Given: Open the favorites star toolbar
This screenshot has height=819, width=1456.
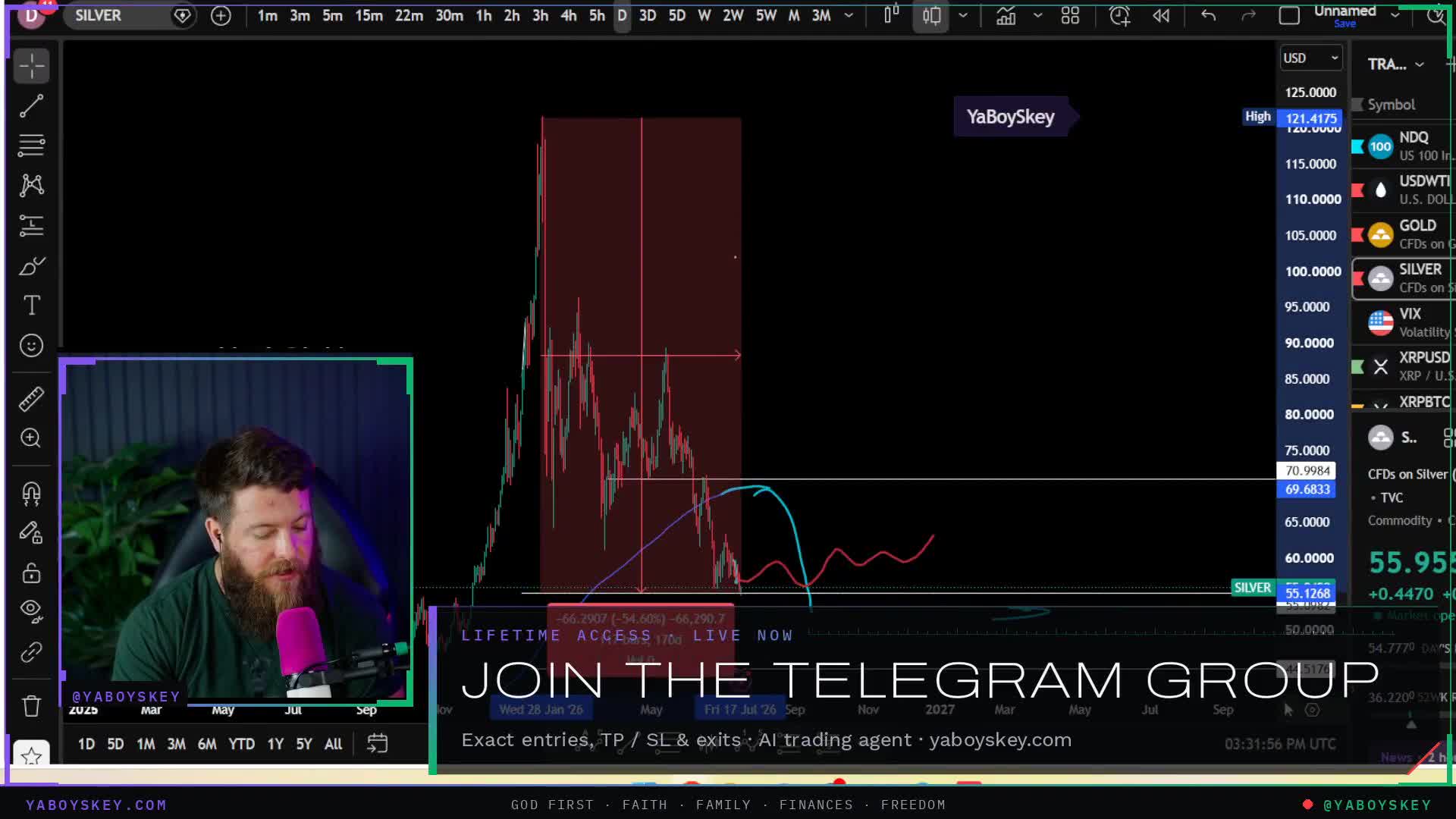Looking at the screenshot, I should [x=31, y=756].
